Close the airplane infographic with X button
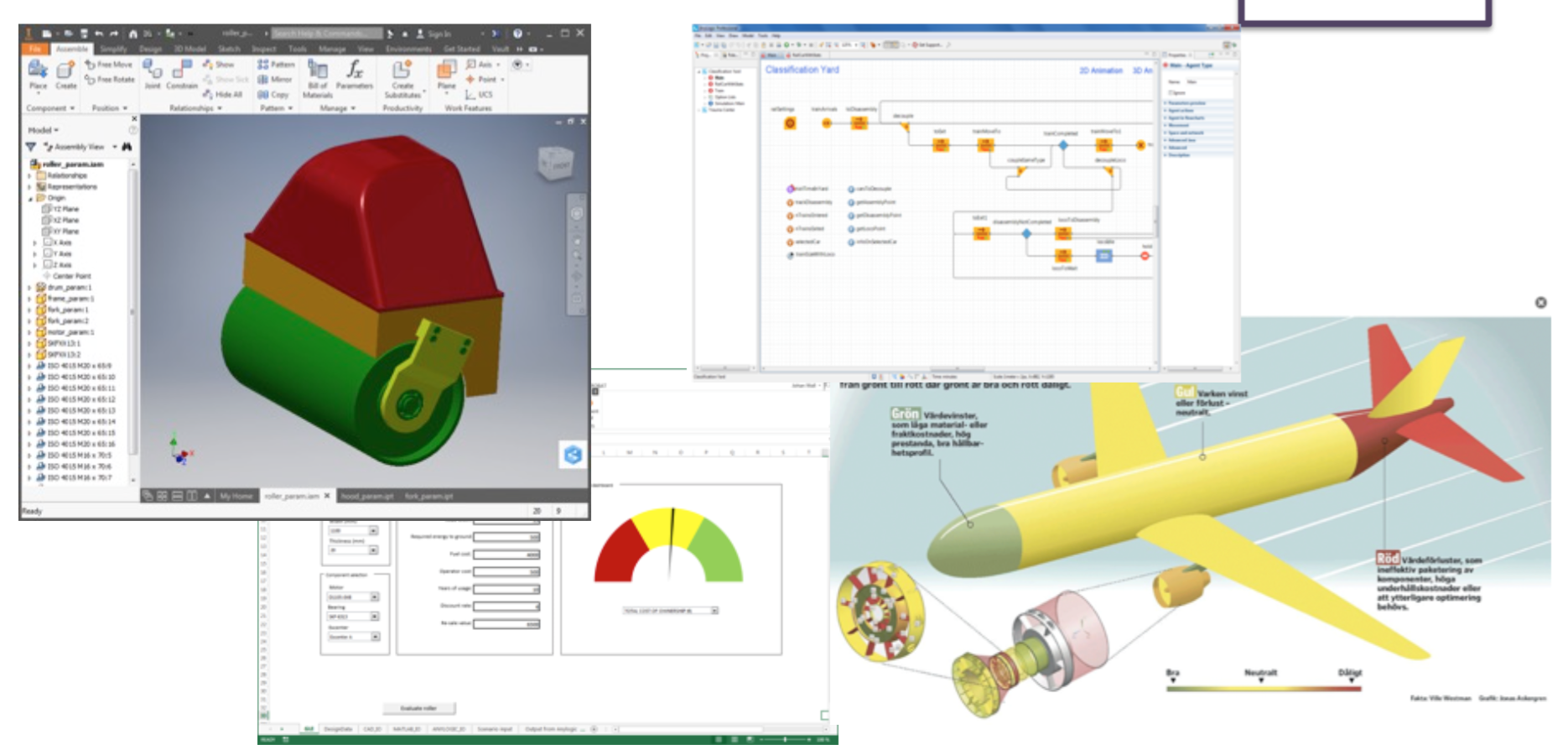 1540,303
